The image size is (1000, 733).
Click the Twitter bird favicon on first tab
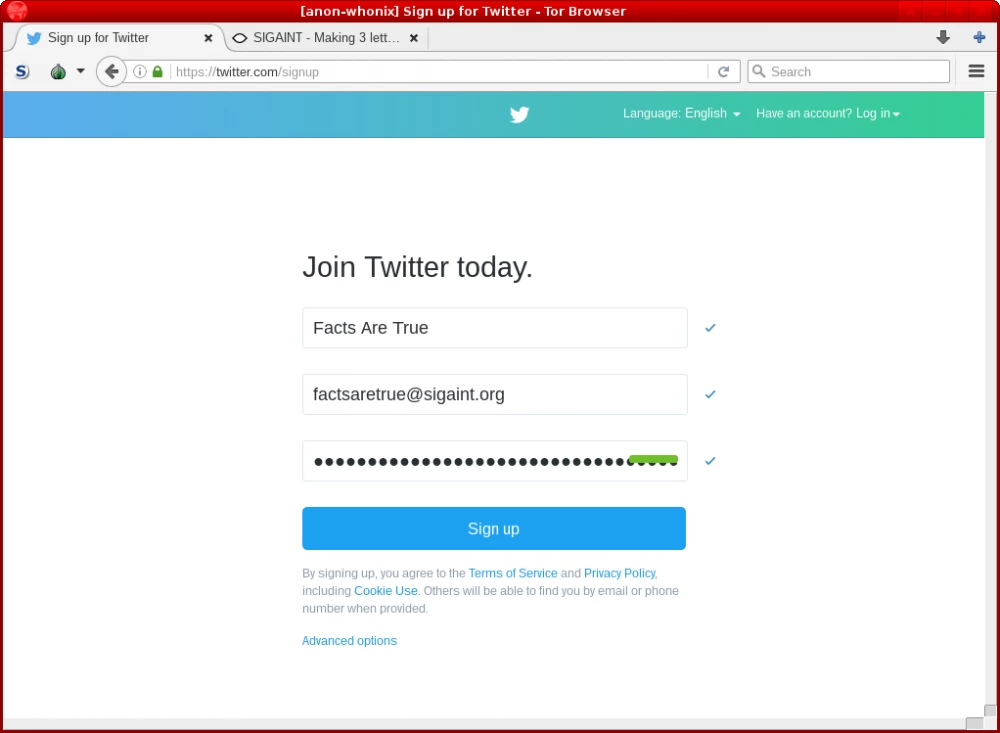coord(34,38)
